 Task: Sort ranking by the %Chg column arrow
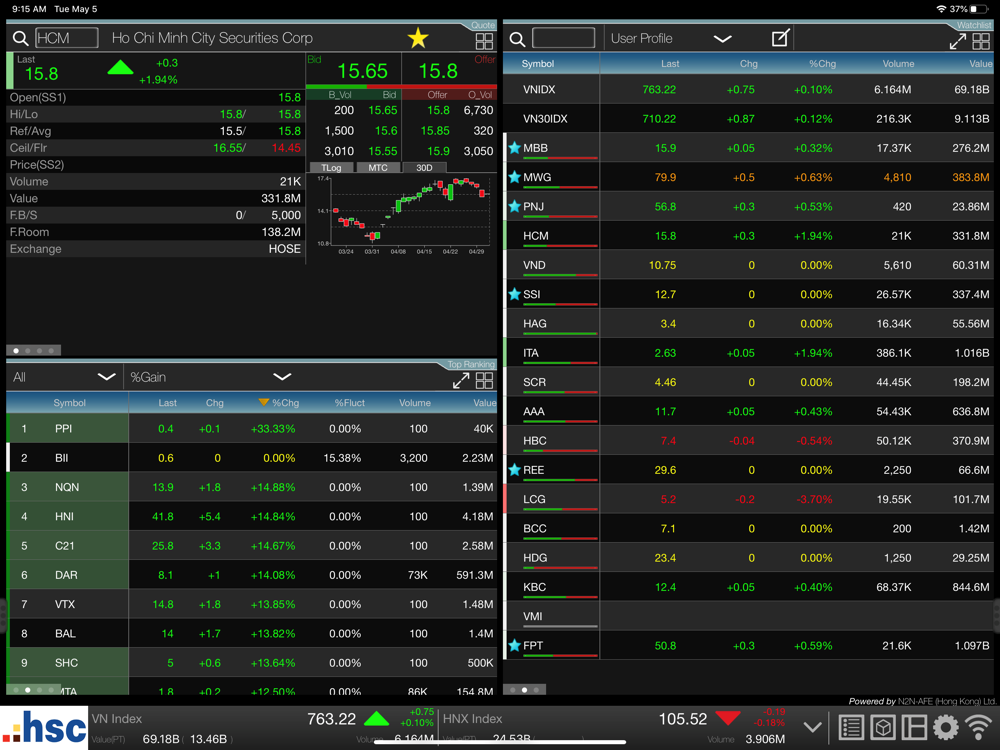coord(263,402)
